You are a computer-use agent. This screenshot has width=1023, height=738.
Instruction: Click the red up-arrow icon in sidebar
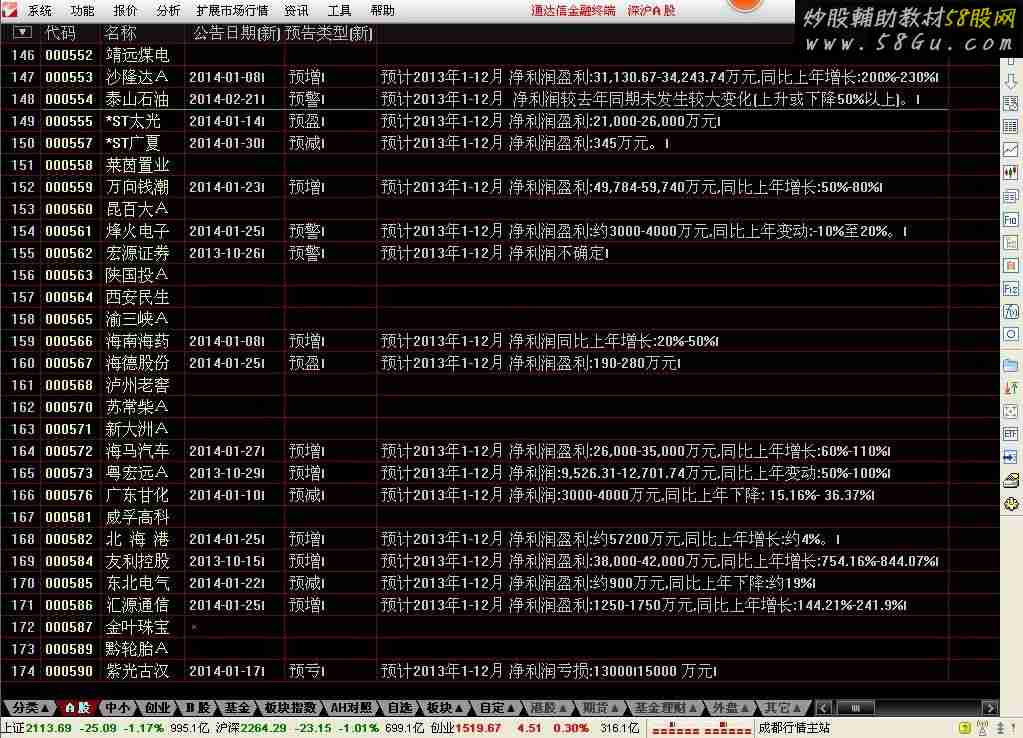click(1011, 388)
